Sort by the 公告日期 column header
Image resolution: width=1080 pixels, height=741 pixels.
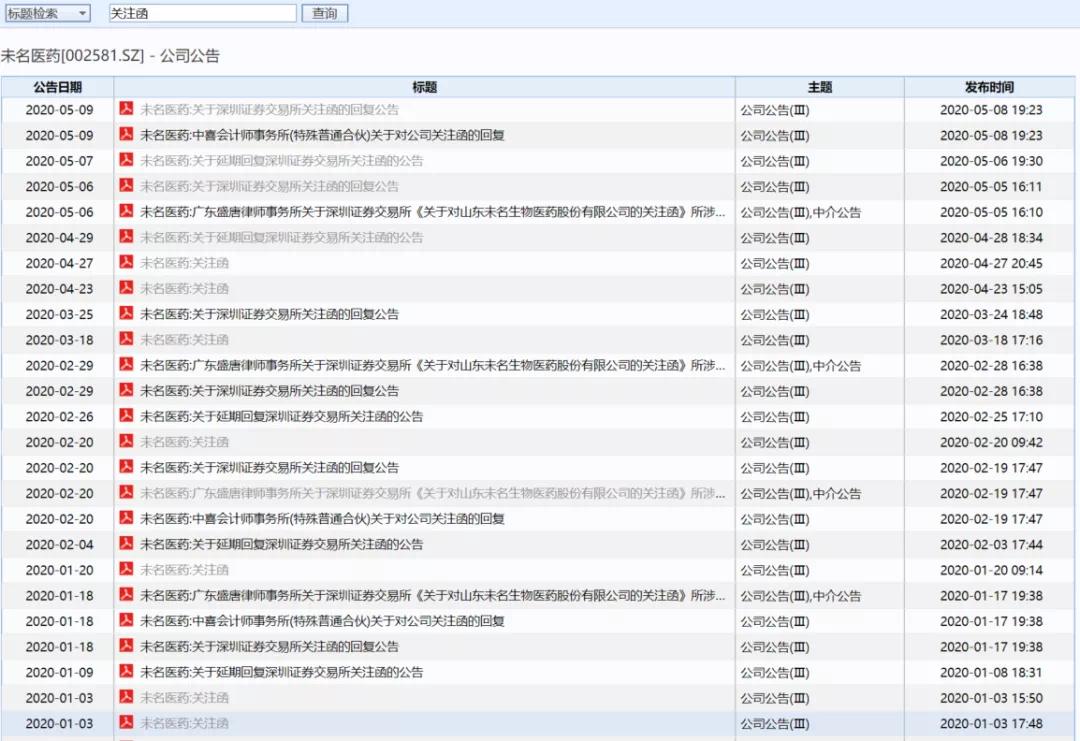pos(58,87)
